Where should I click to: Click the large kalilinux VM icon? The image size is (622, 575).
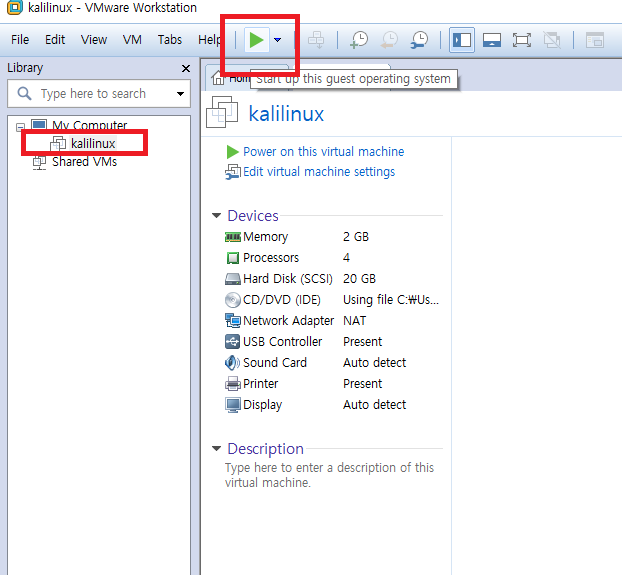click(x=222, y=112)
